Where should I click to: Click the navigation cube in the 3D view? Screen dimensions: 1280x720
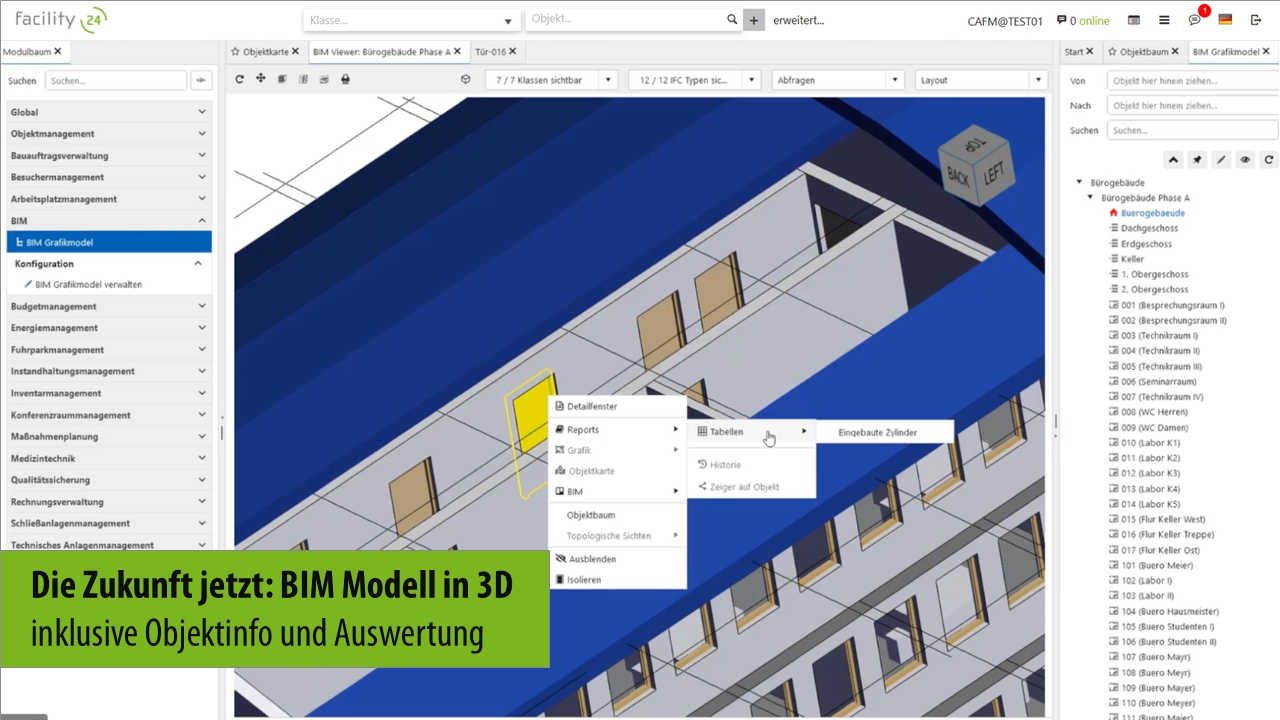[976, 165]
